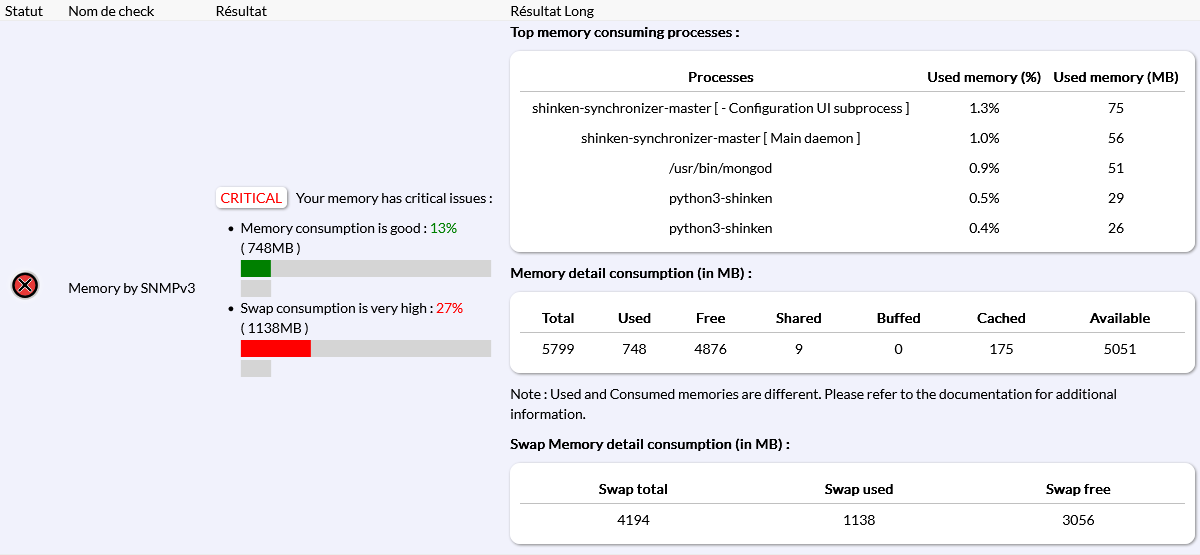The image size is (1200, 555).
Task: Click the CRITICAL status badge
Action: pyautogui.click(x=251, y=198)
